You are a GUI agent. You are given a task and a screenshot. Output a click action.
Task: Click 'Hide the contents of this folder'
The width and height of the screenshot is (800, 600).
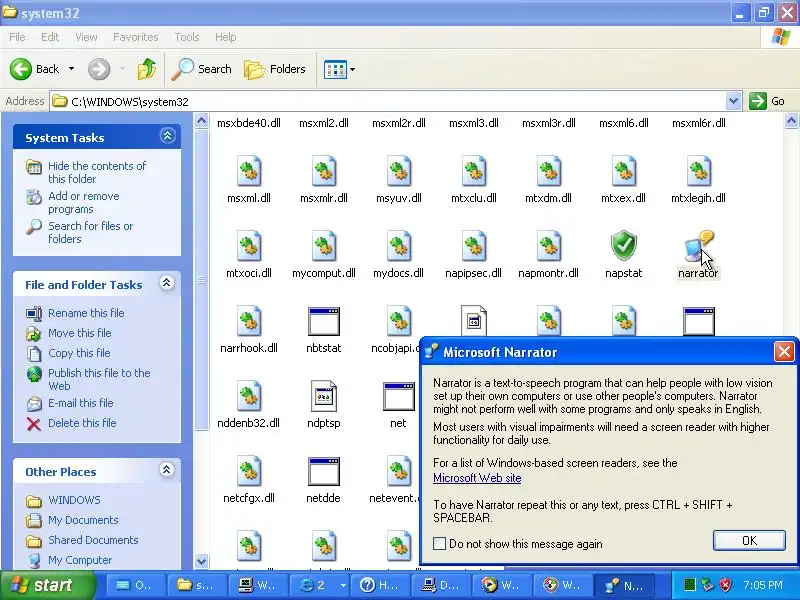coord(97,172)
